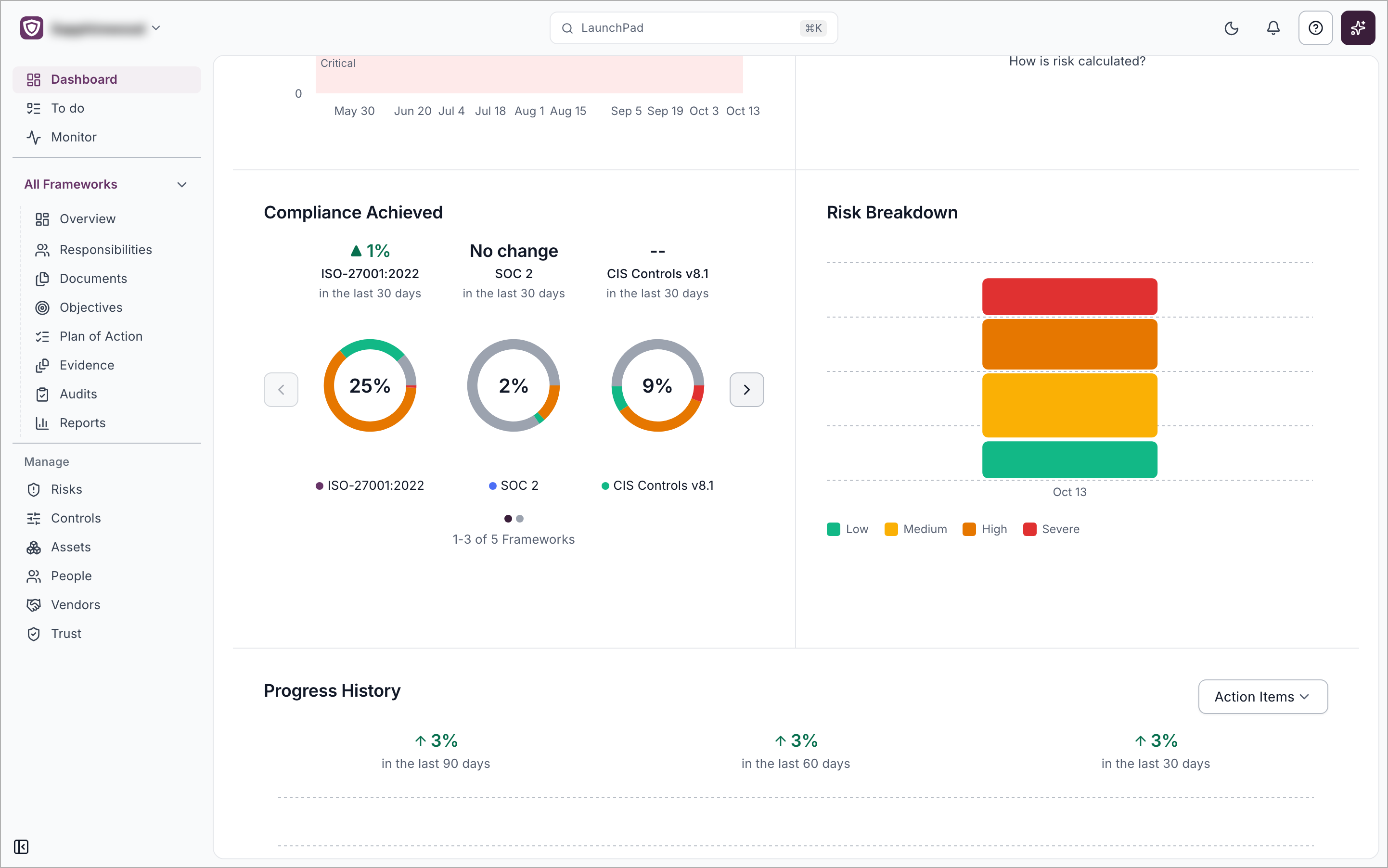
Task: Toggle the CIS Controls v8.1 legend entry
Action: [657, 485]
